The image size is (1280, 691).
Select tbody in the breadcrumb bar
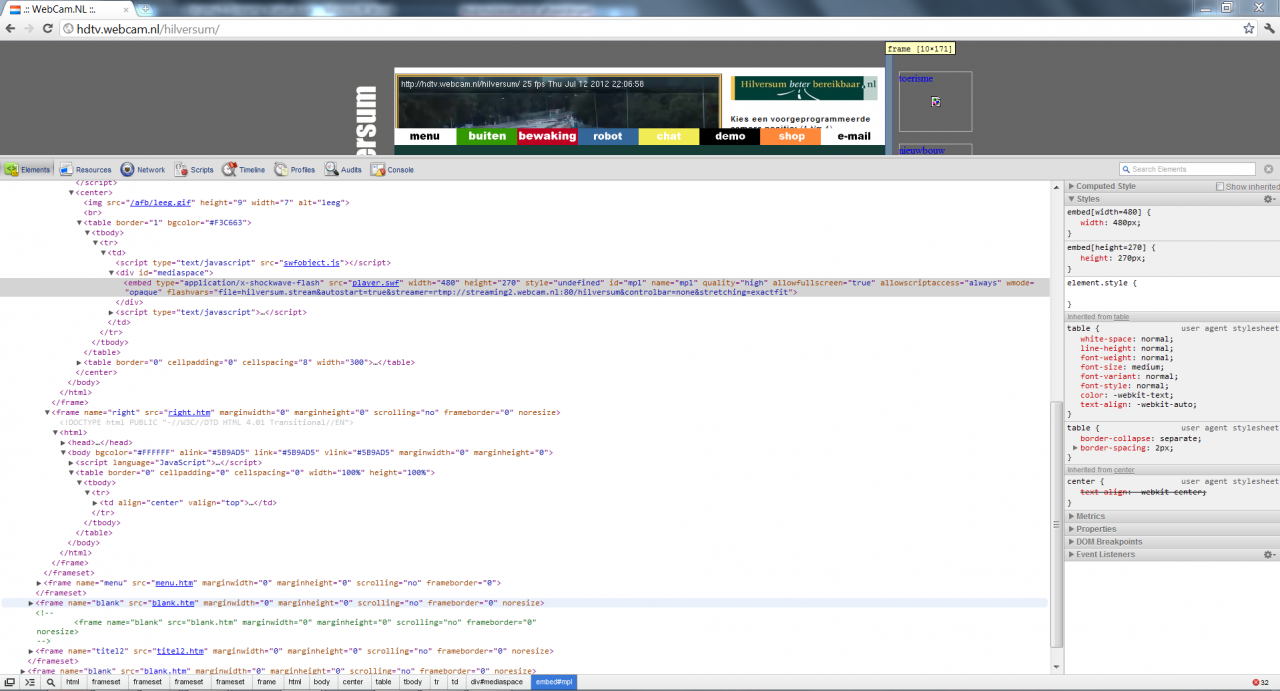pos(412,682)
